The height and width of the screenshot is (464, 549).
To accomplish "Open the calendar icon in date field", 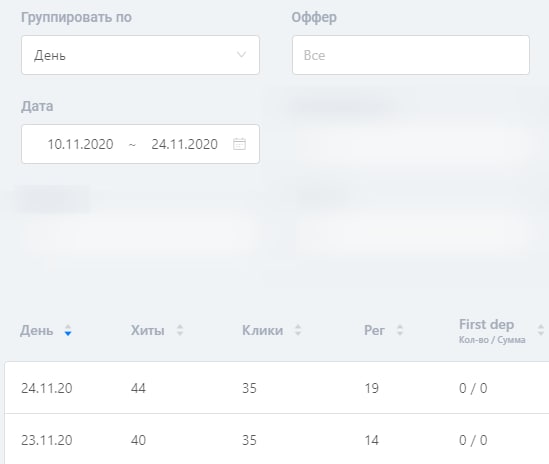I will pos(239,144).
